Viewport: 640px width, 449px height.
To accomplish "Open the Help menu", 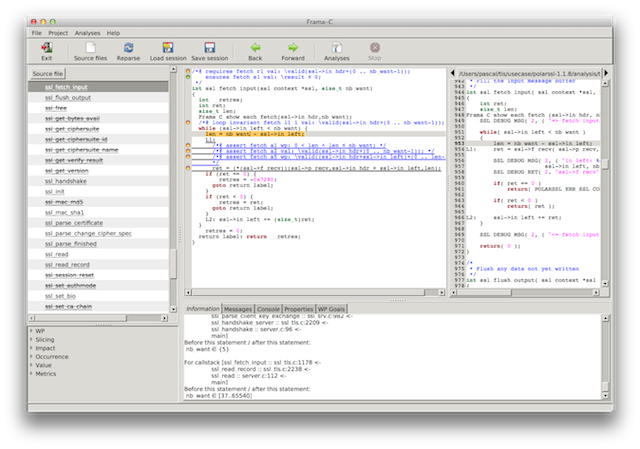I will 113,33.
